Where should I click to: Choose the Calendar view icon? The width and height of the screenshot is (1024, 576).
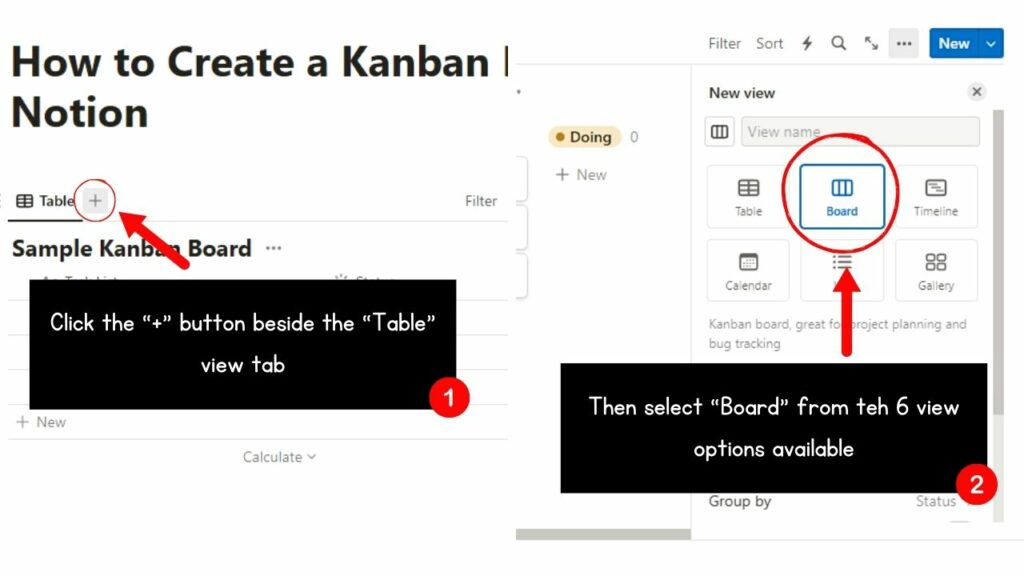[x=747, y=270]
